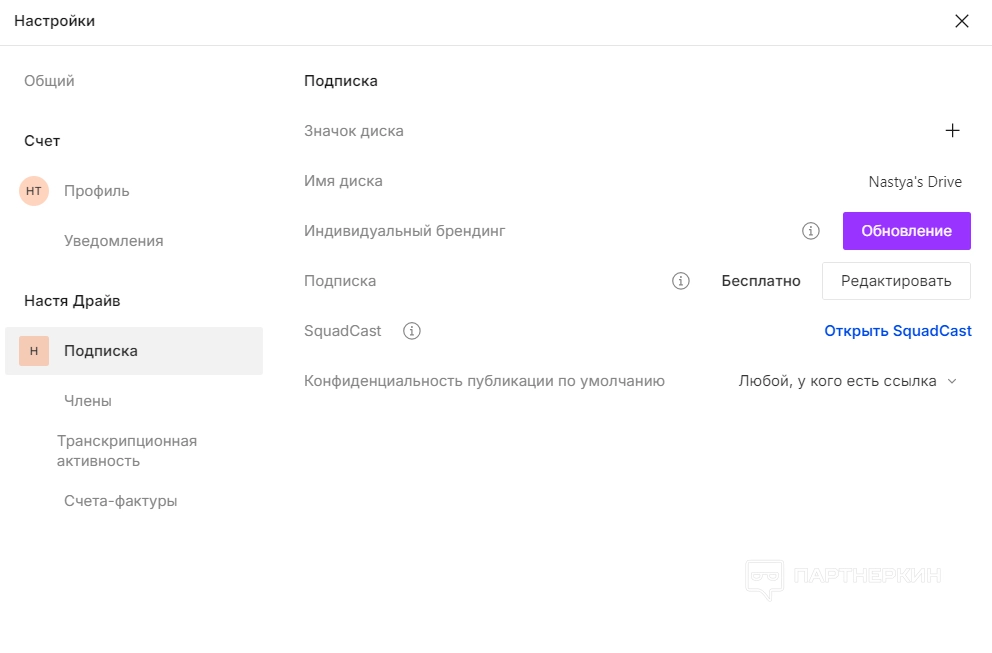
Task: Open Уведомления settings
Action: click(114, 241)
